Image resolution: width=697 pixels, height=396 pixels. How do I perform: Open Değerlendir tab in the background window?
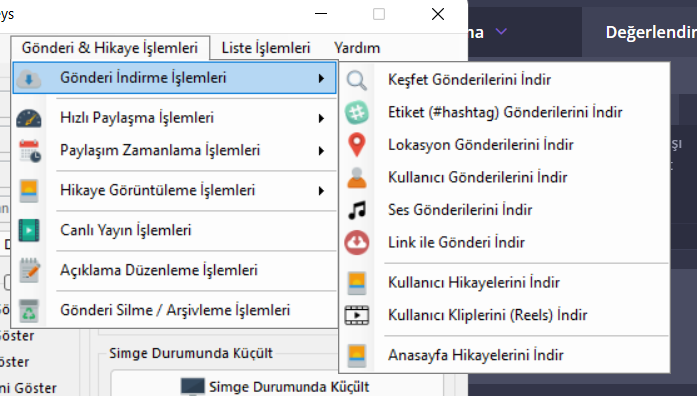(651, 32)
